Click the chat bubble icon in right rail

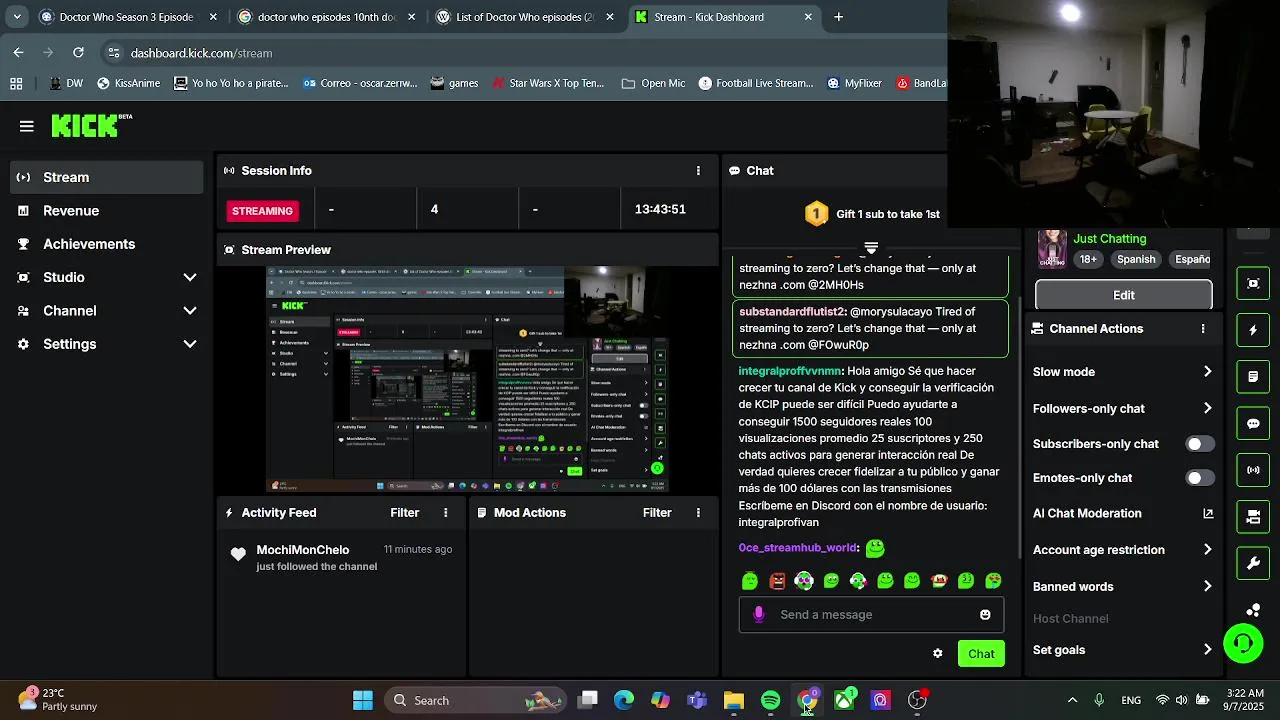(1253, 424)
